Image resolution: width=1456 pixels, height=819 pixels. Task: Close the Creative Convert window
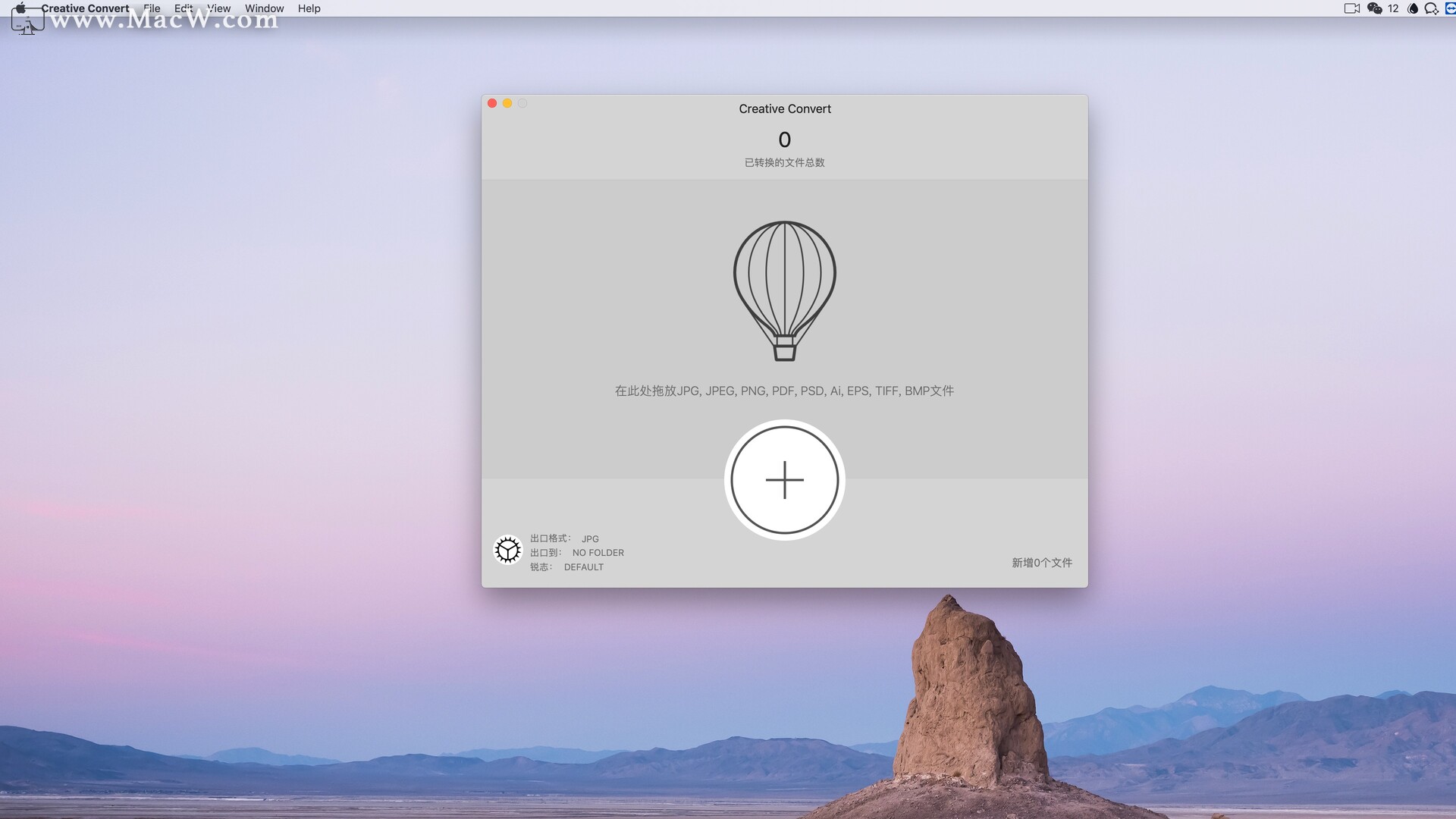492,103
